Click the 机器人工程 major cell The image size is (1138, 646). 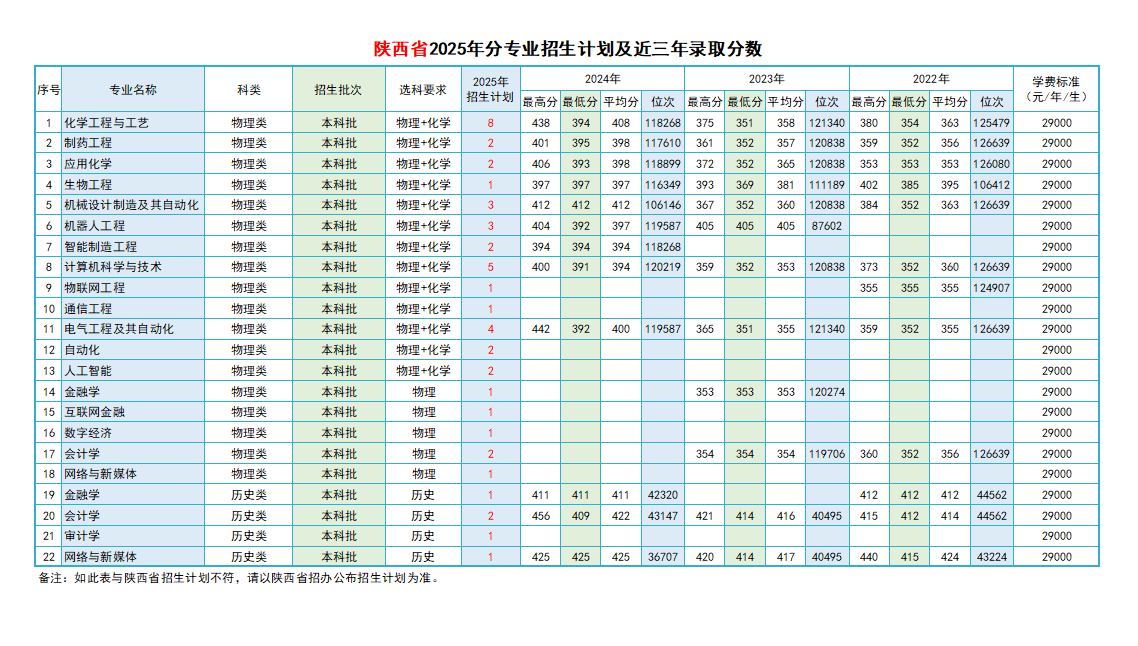click(x=94, y=226)
